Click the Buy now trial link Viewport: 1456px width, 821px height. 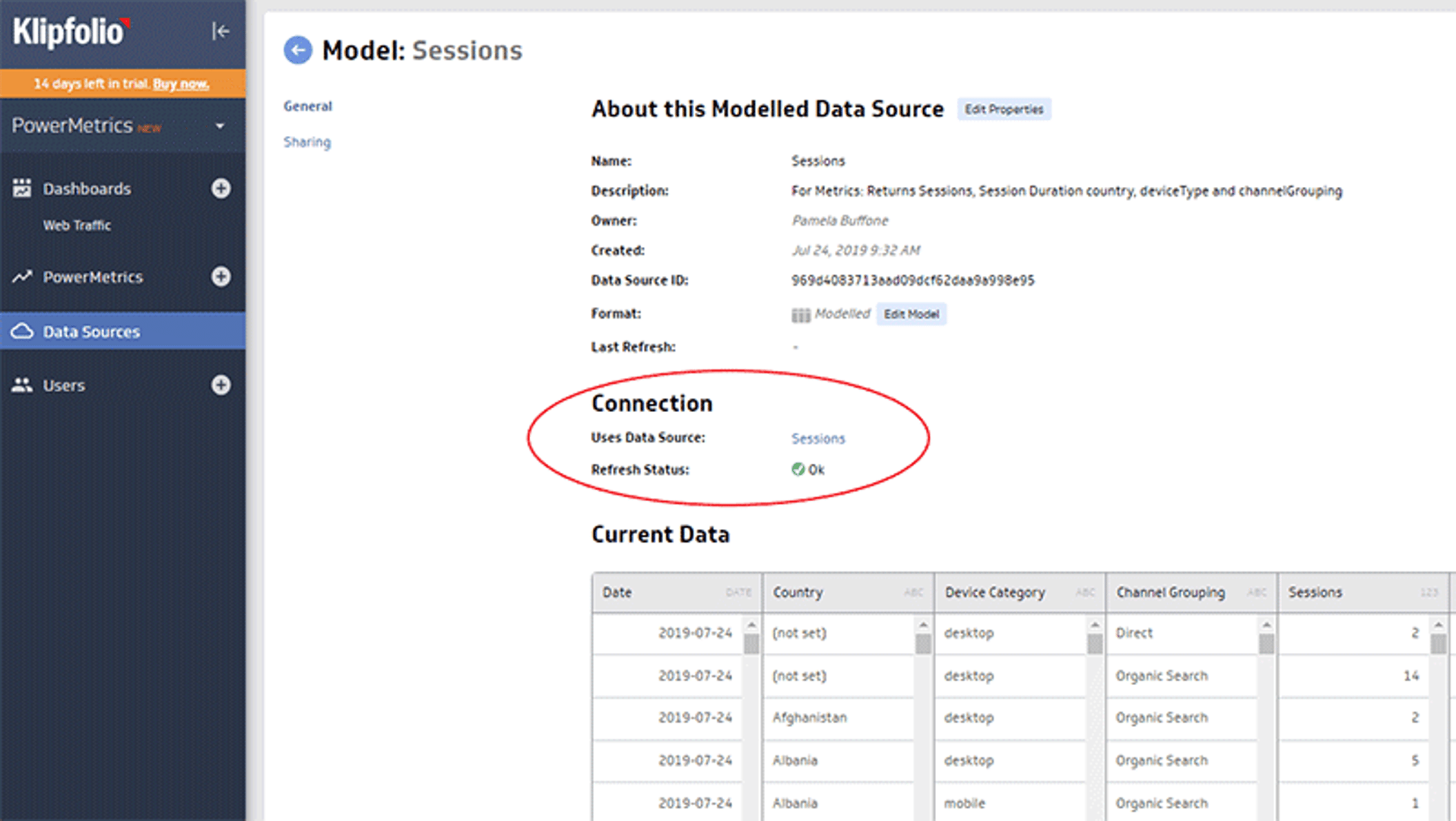pyautogui.click(x=182, y=84)
